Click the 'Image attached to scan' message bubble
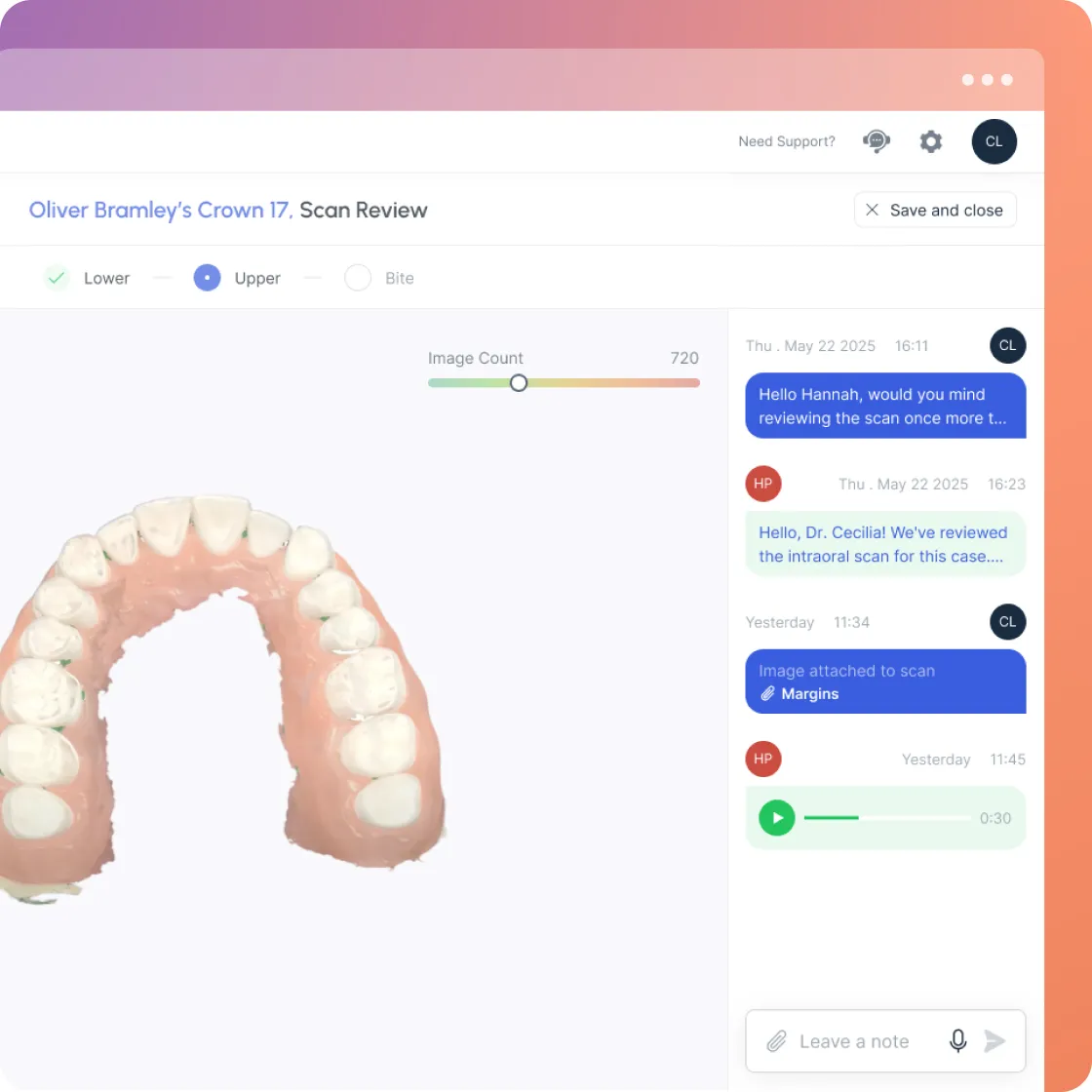This screenshot has height=1092, width=1092. (x=885, y=682)
